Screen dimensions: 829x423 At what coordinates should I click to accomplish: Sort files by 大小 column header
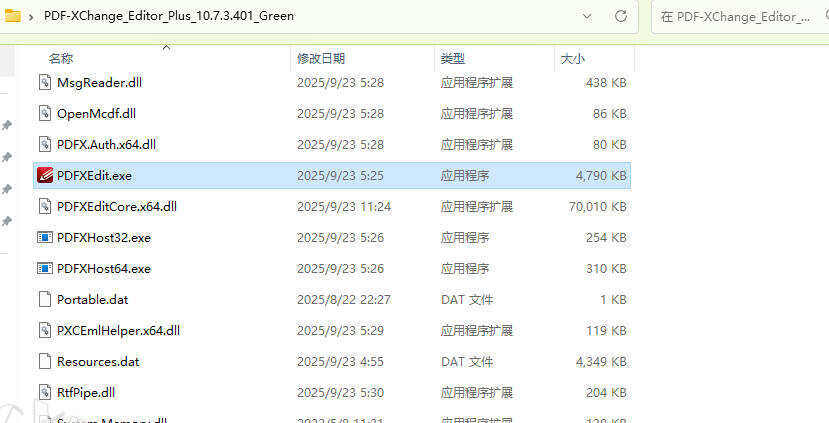tap(573, 59)
